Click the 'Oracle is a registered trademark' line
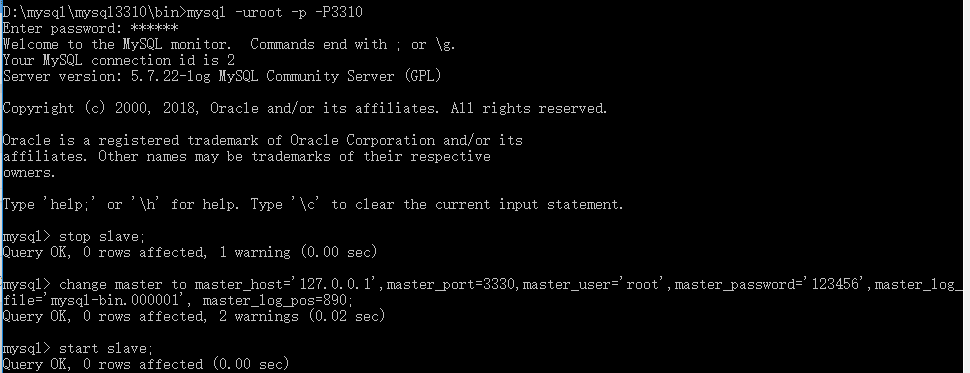 point(262,140)
